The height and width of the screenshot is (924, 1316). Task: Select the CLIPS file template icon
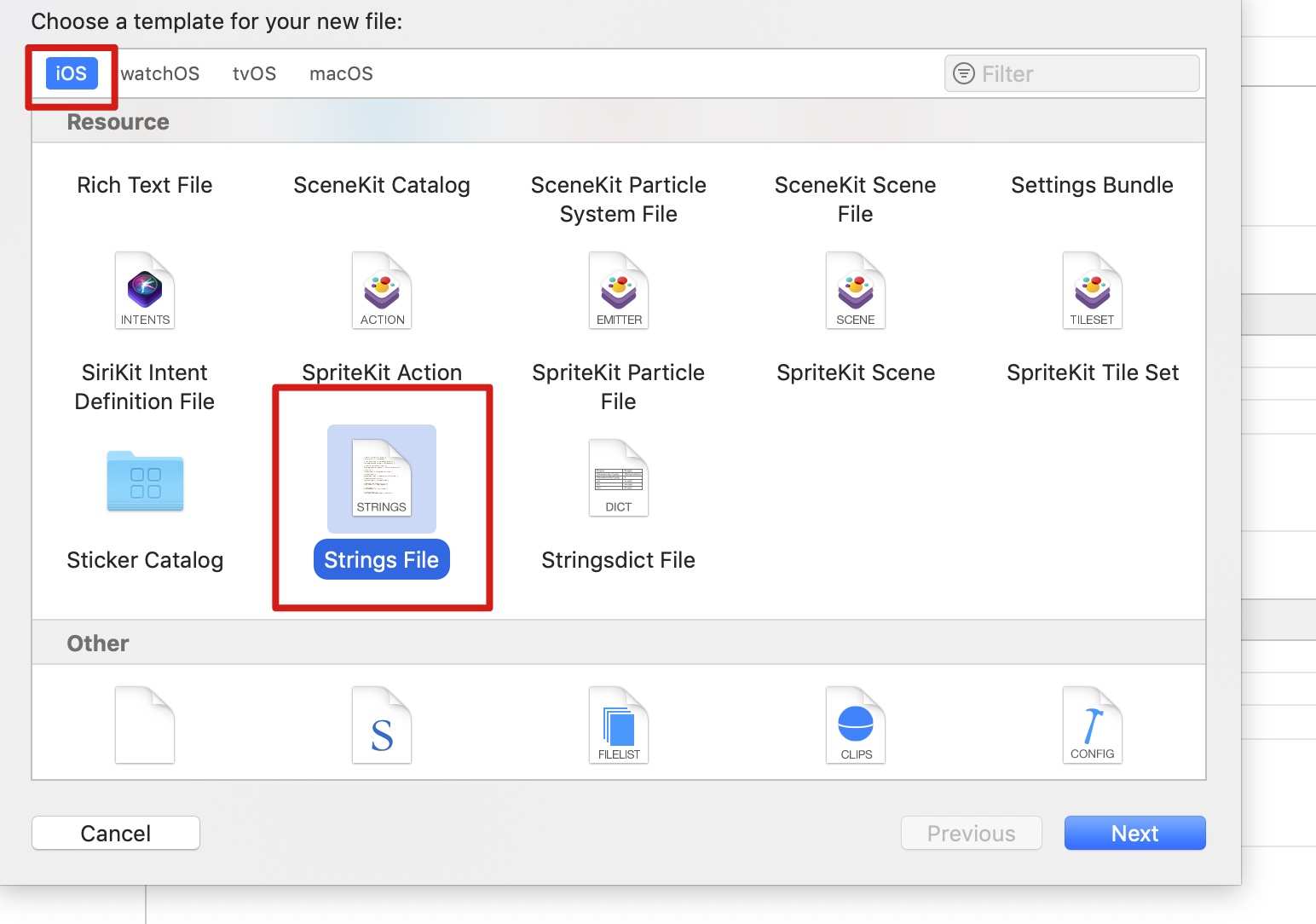click(x=856, y=725)
